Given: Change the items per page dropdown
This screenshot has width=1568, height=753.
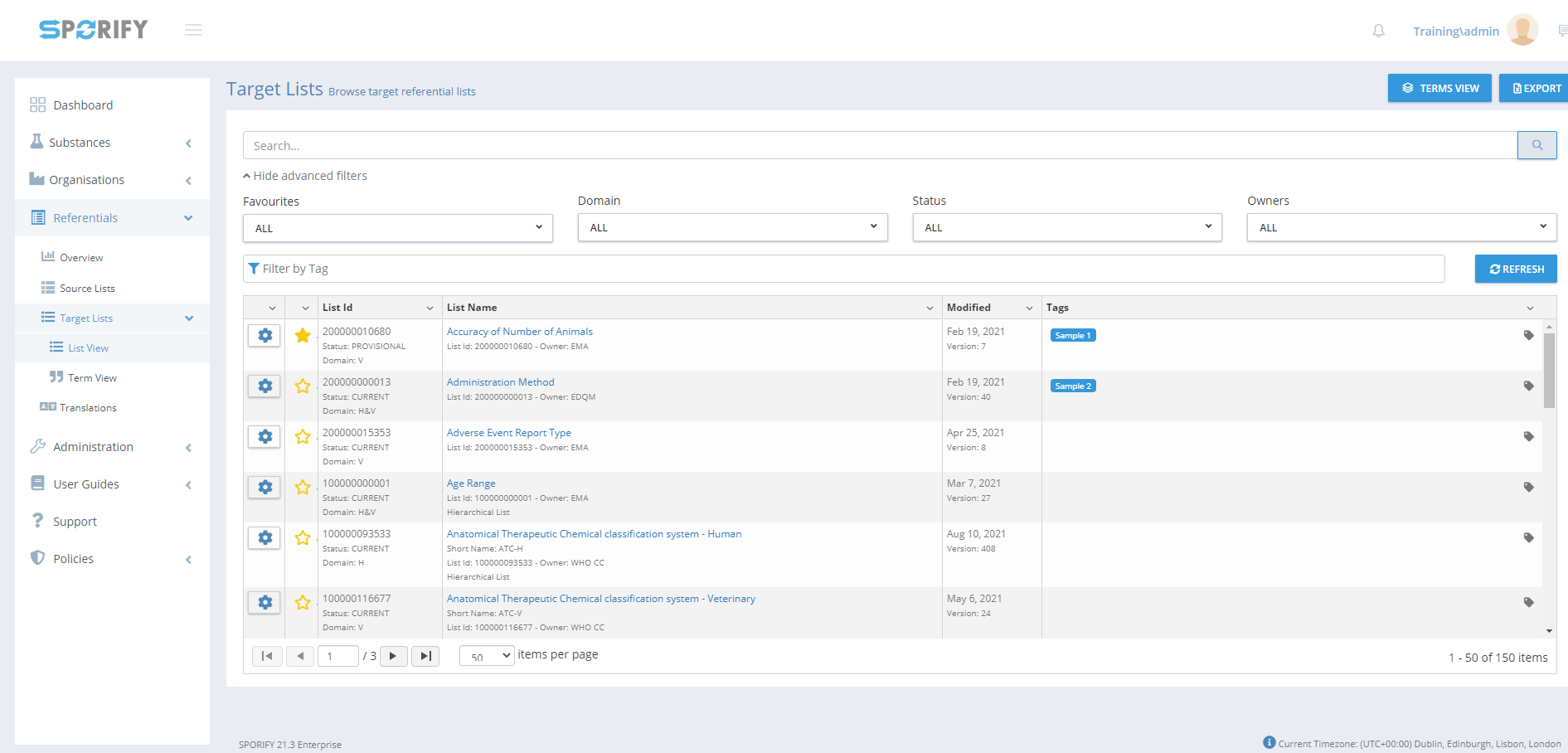Looking at the screenshot, I should [x=487, y=656].
